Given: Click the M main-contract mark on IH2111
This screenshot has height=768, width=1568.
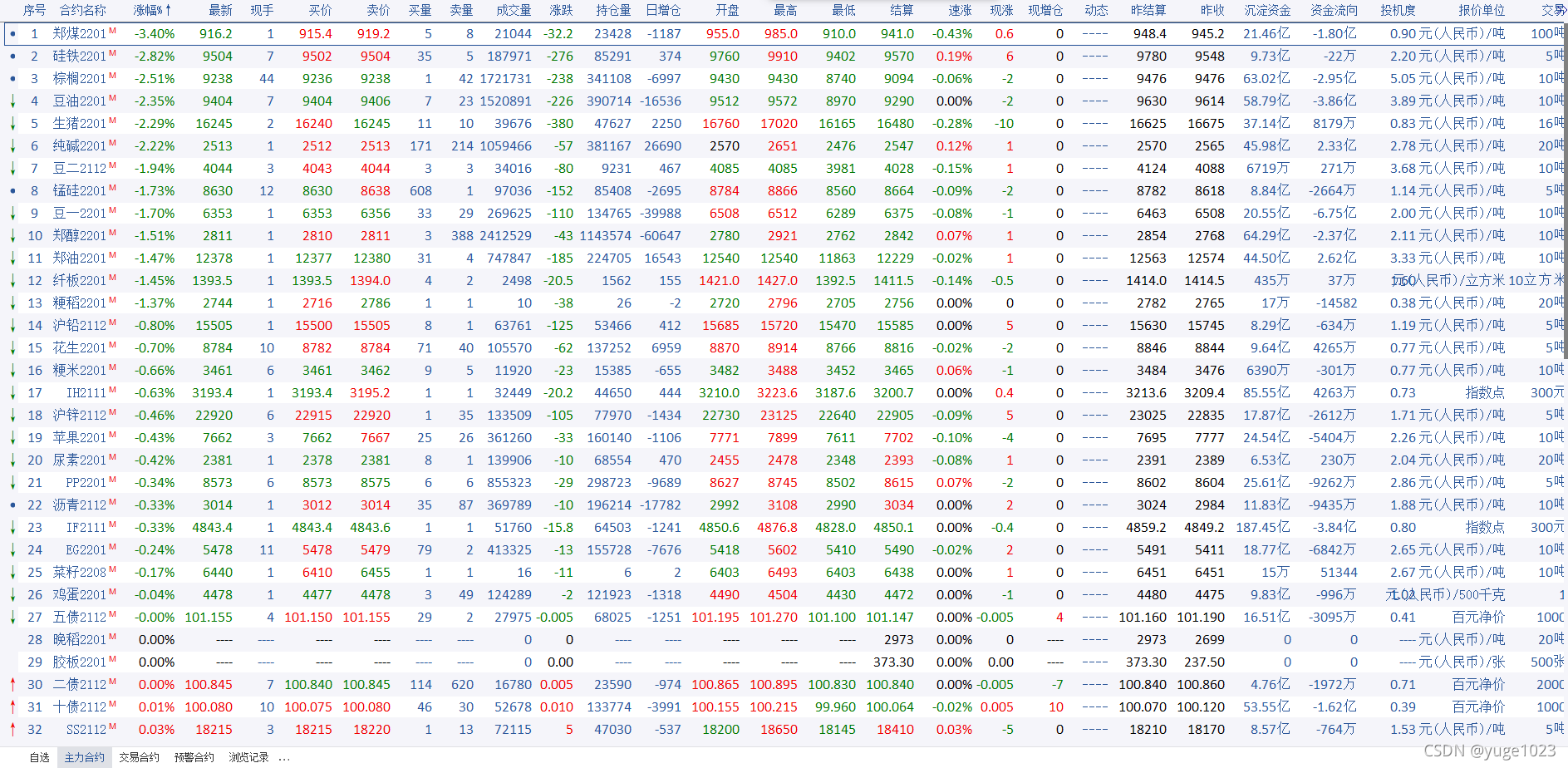Looking at the screenshot, I should (x=113, y=390).
